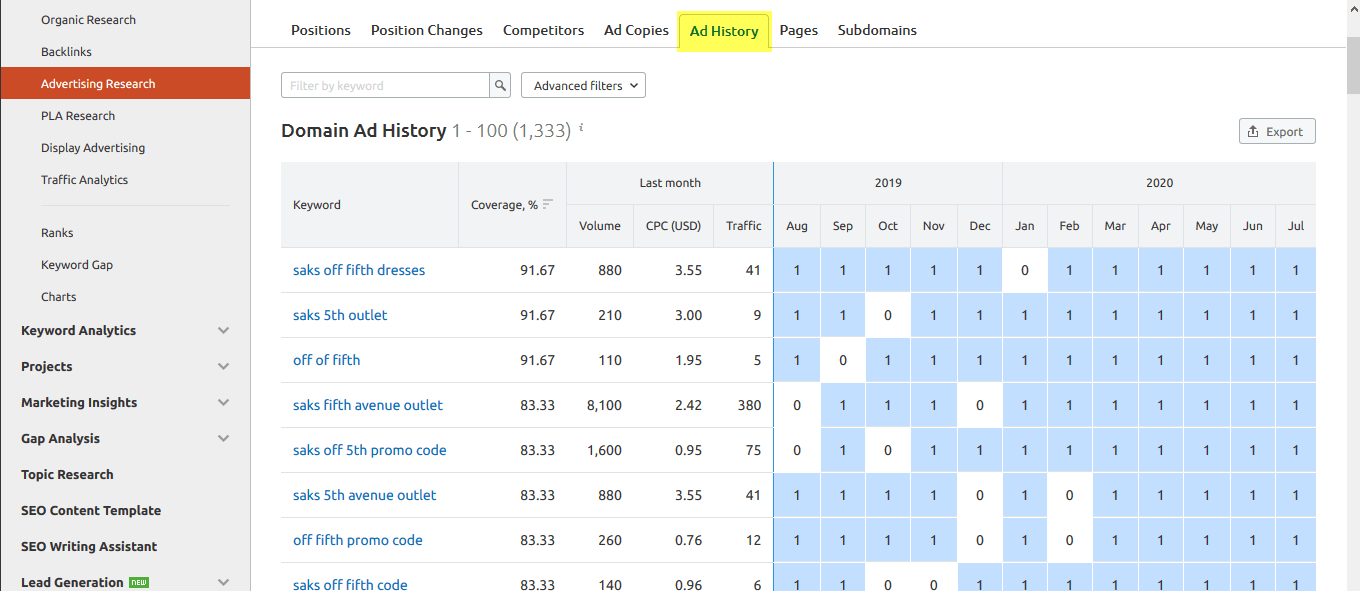Viewport: 1360px width, 591px height.
Task: Select the Subdomains tab
Action: tap(877, 30)
